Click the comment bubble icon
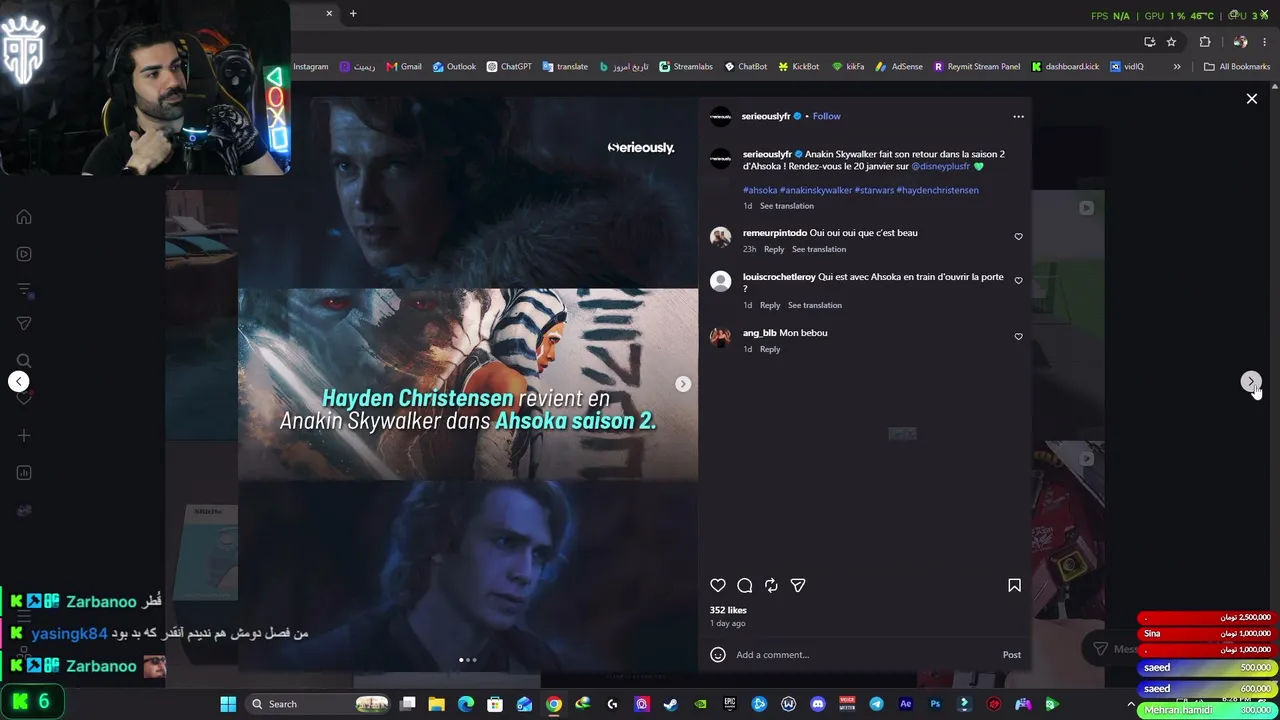The height and width of the screenshot is (720, 1280). 745,586
